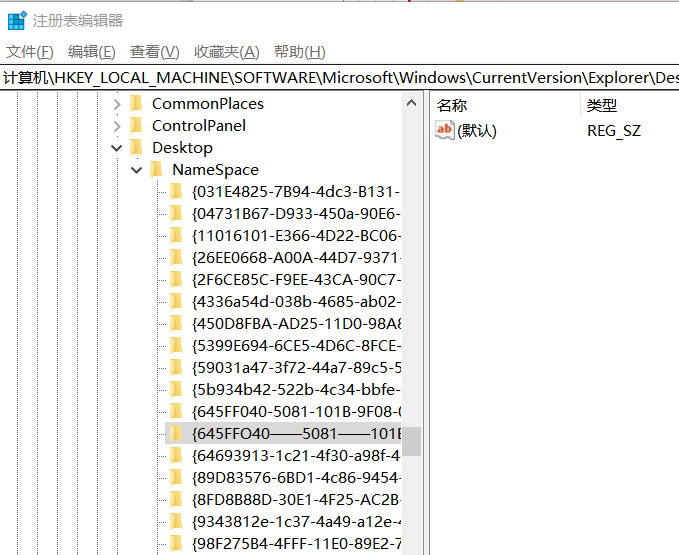The height and width of the screenshot is (555, 679).
Task: Select key {031E4825-7B94-4dc3-B131-
Action: click(x=296, y=192)
